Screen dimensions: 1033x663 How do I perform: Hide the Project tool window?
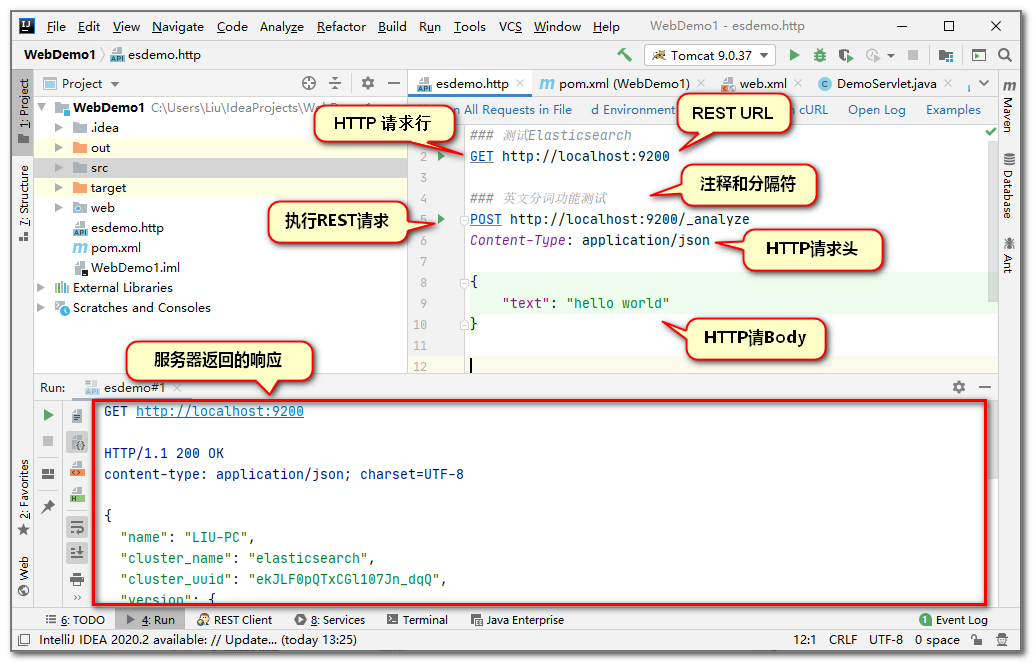point(394,83)
